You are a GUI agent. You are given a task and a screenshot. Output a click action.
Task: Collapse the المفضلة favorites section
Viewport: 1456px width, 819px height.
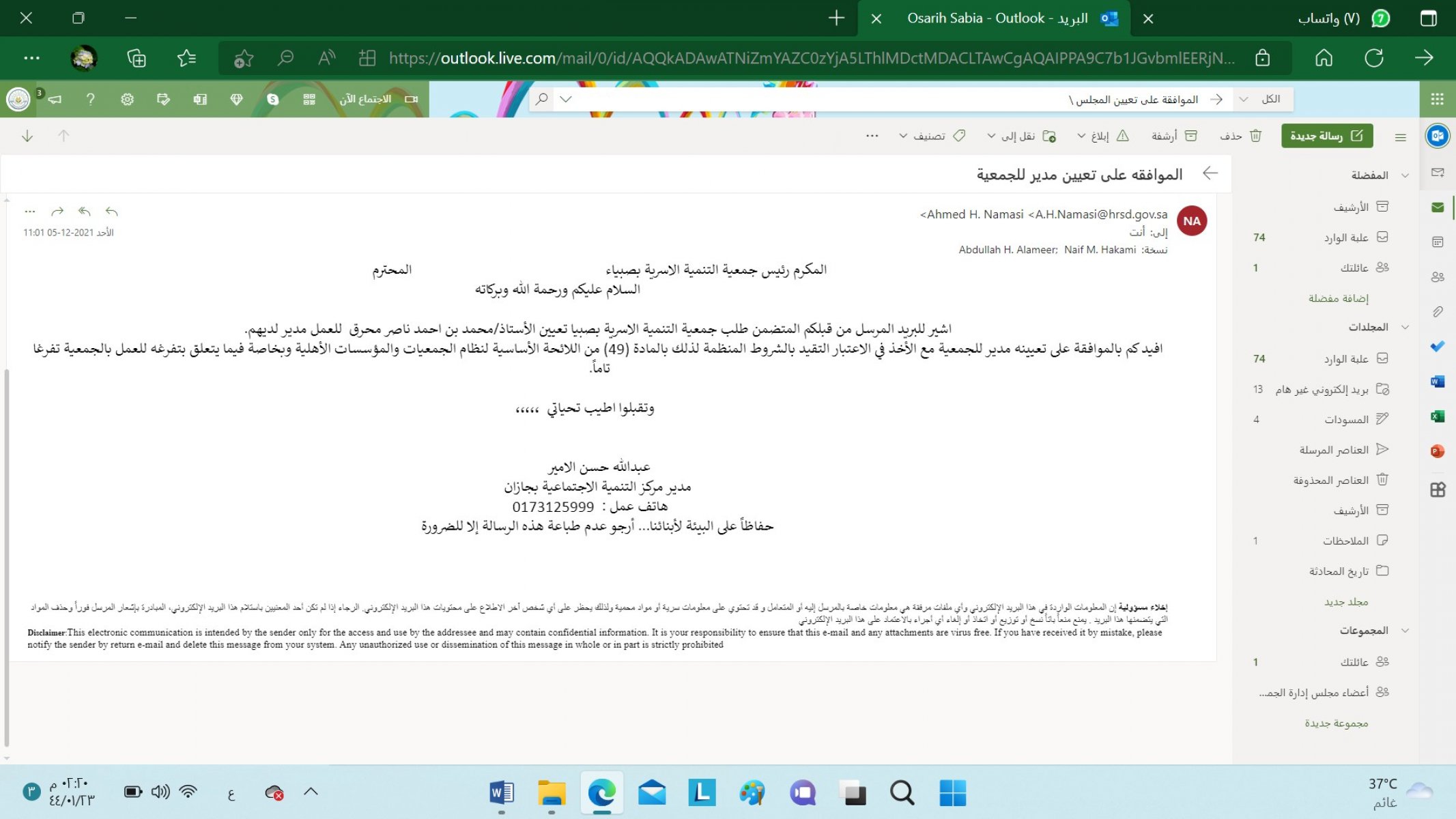coord(1405,175)
